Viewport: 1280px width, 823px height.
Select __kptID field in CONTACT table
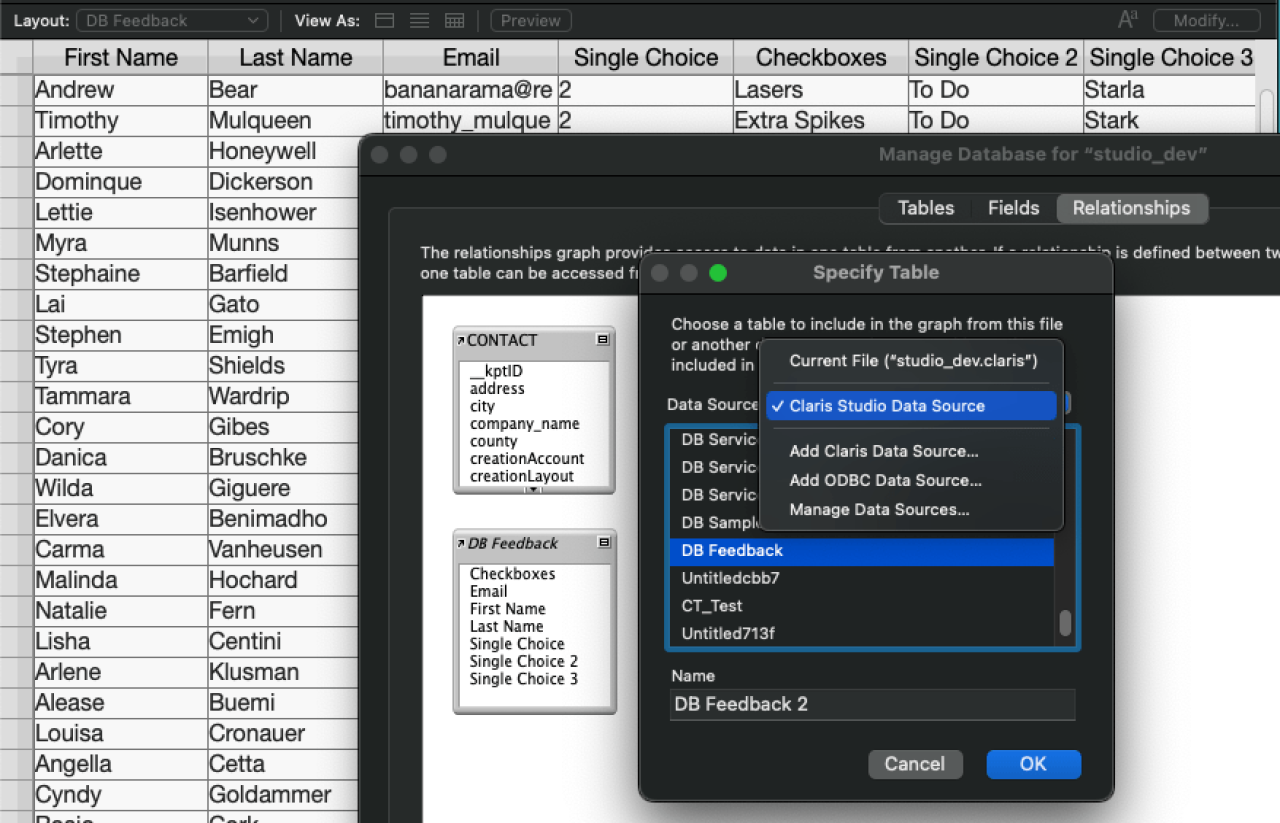pyautogui.click(x=497, y=371)
